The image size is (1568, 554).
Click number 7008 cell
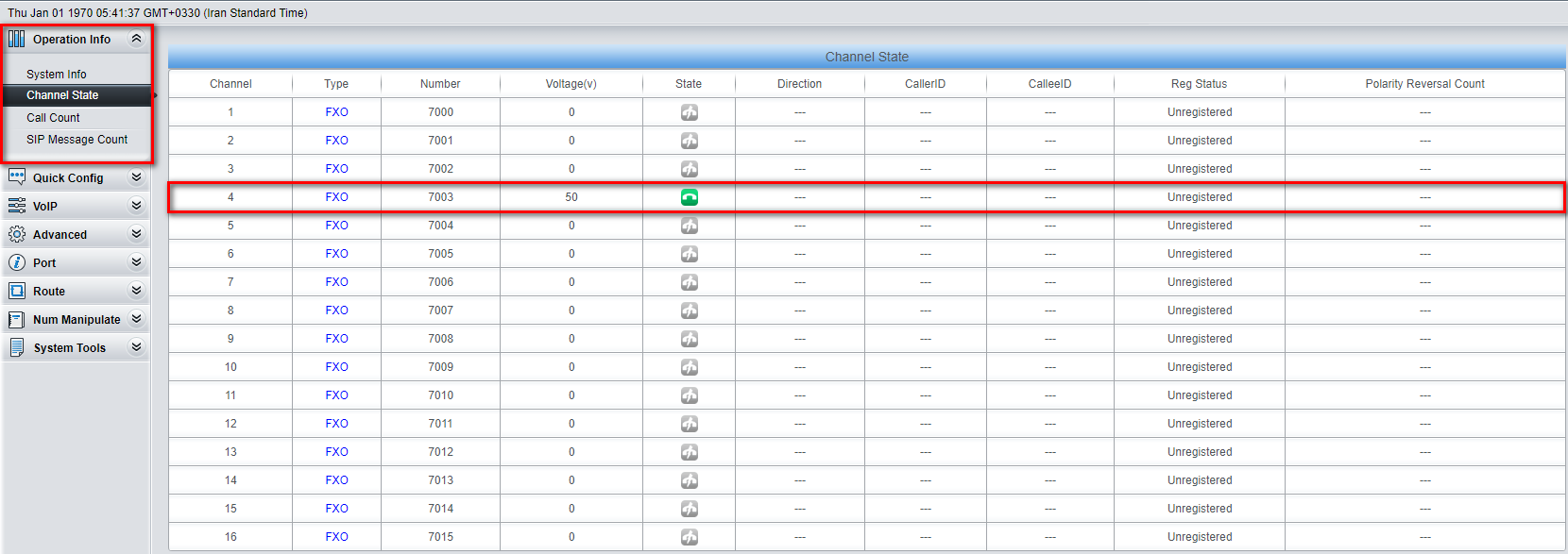pos(440,339)
